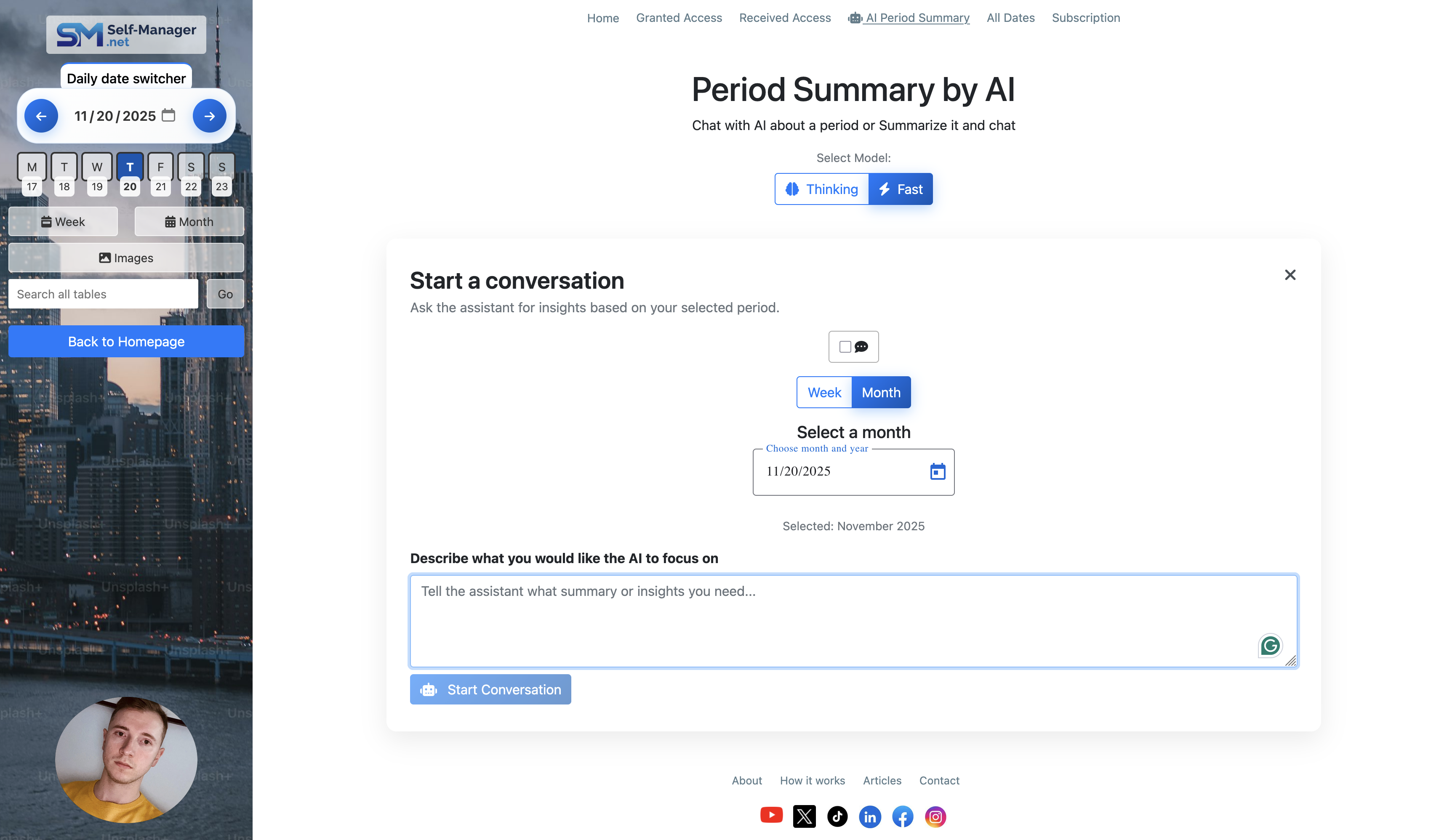Switch period selection to Week
The image size is (1455, 840).
click(x=823, y=392)
